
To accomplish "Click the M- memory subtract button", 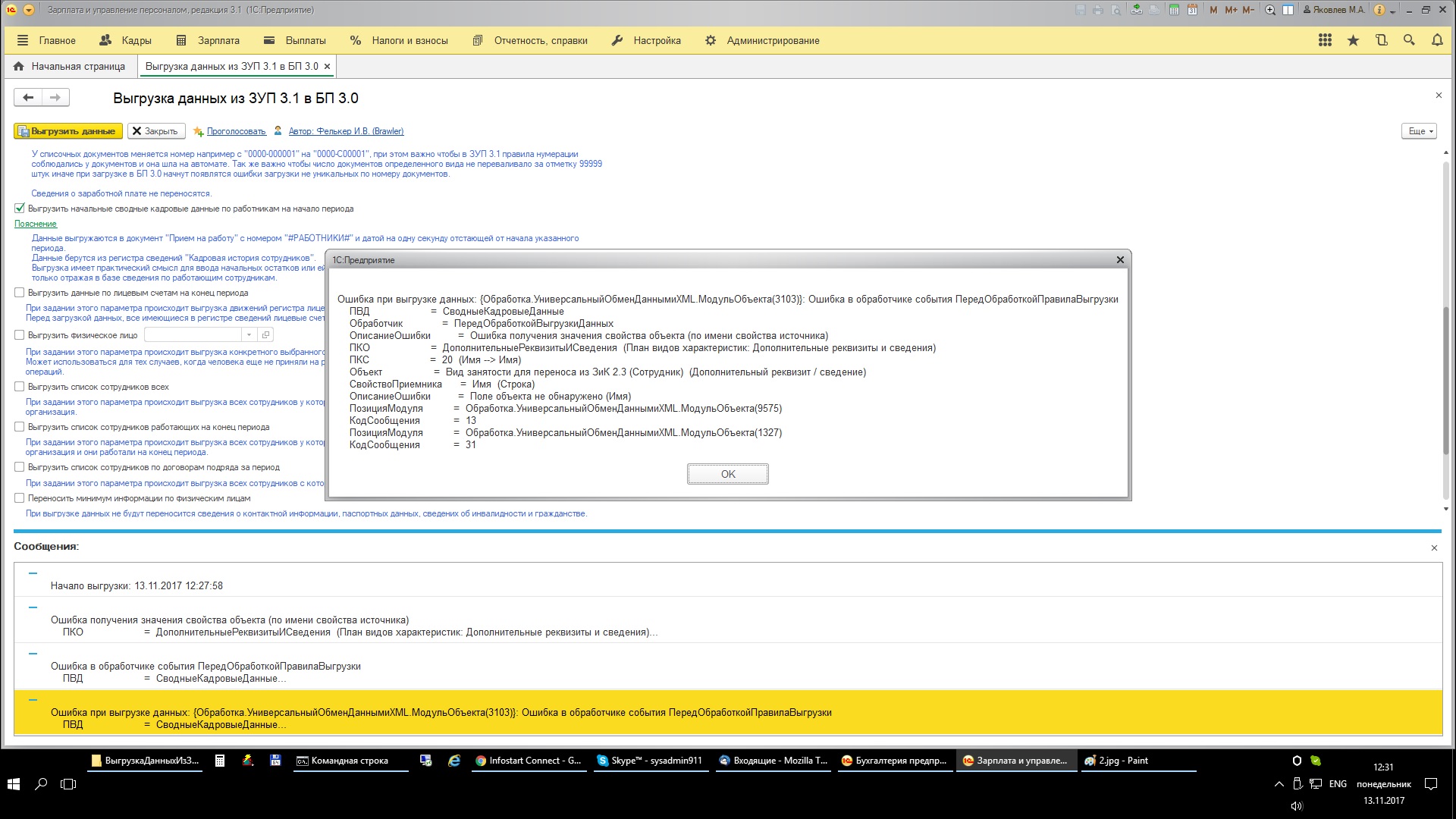I will [1248, 10].
